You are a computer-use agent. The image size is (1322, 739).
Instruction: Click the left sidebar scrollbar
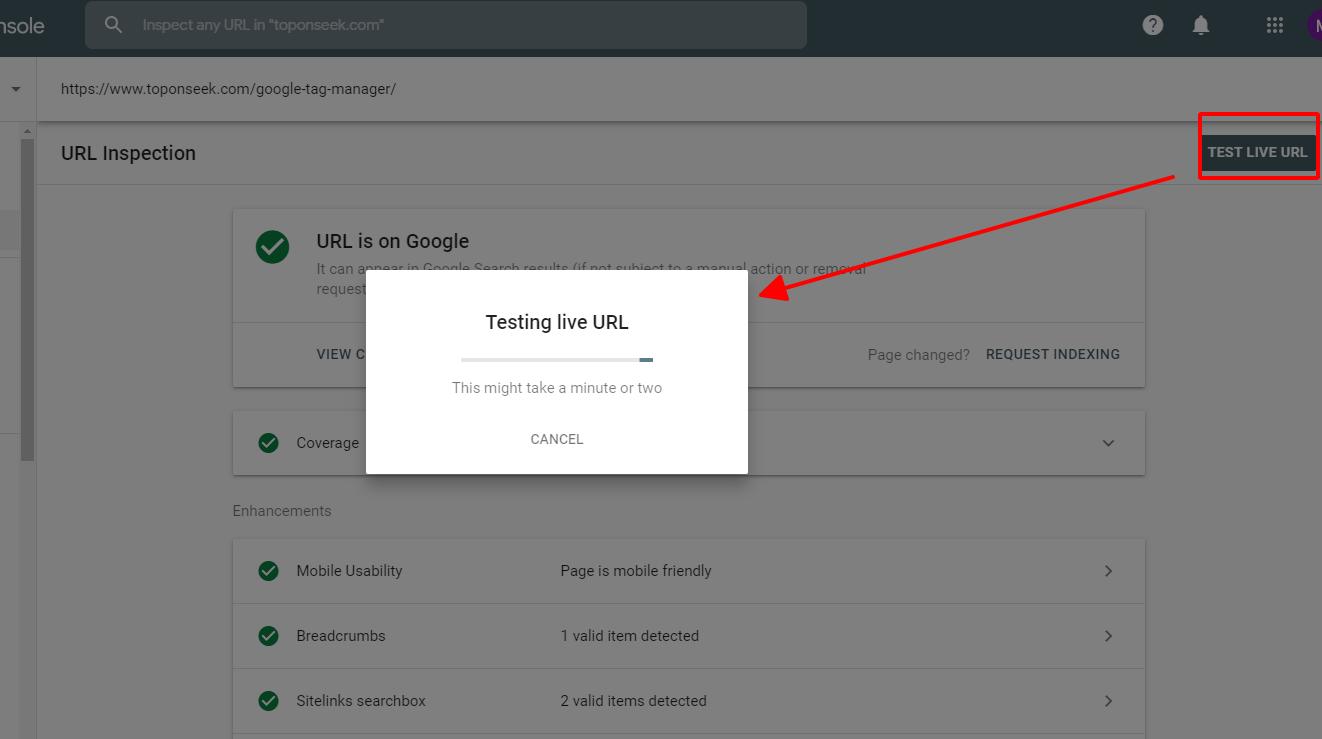(28, 300)
